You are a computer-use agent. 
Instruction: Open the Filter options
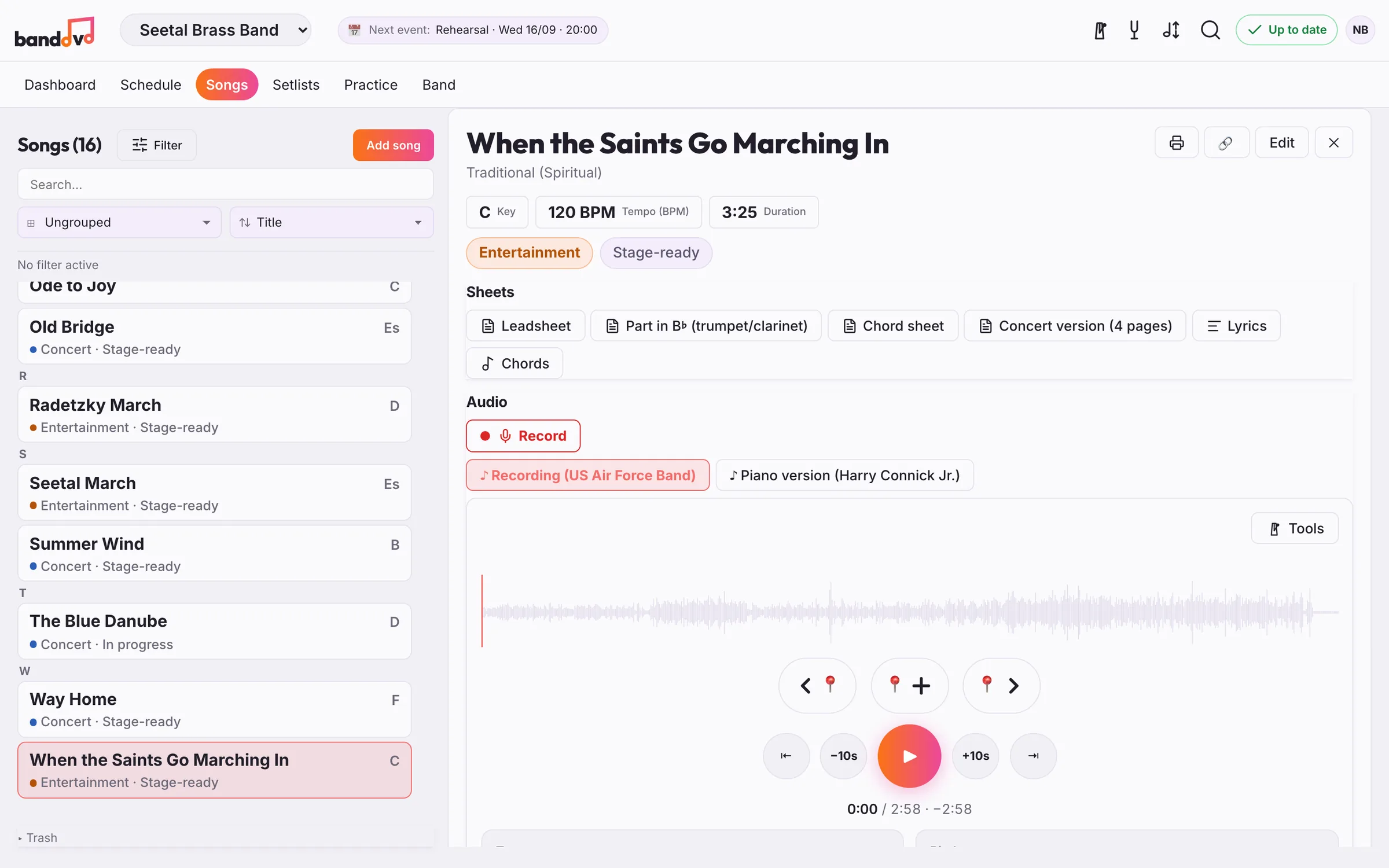[157, 145]
